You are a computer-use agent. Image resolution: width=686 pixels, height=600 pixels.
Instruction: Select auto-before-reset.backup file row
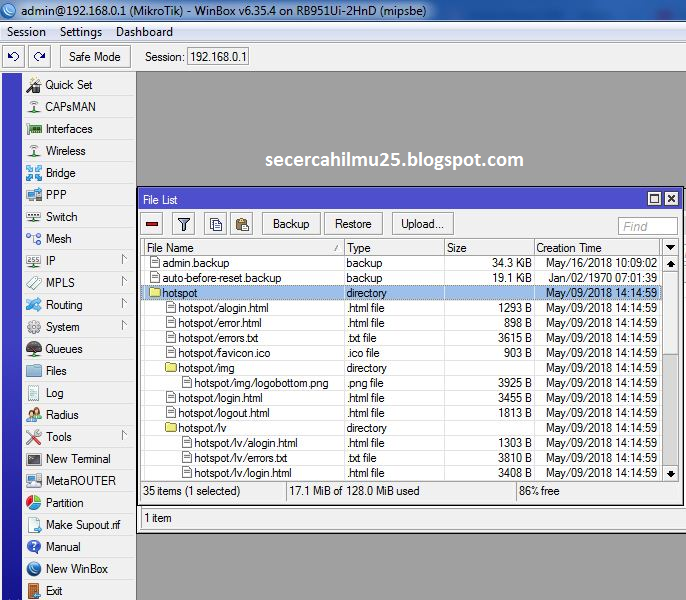coord(401,278)
